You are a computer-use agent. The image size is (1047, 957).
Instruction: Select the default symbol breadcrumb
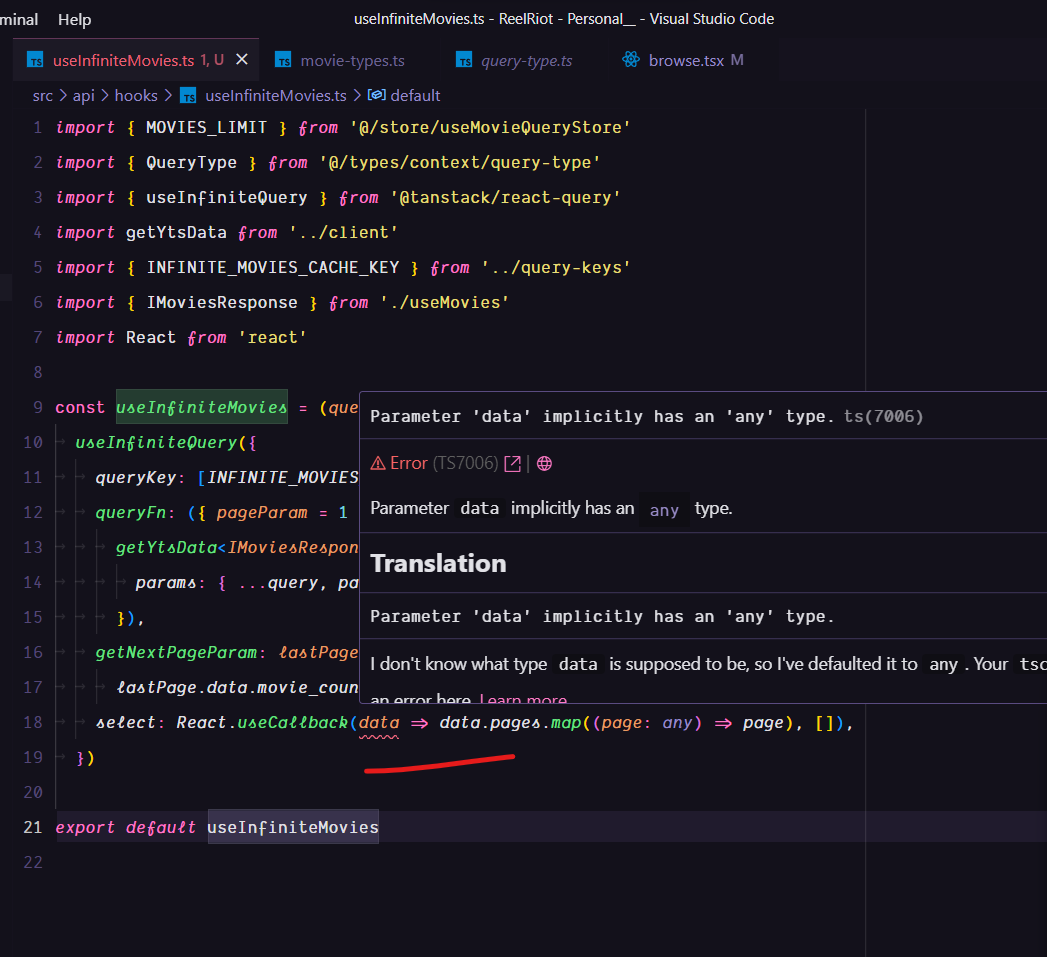pyautogui.click(x=415, y=95)
